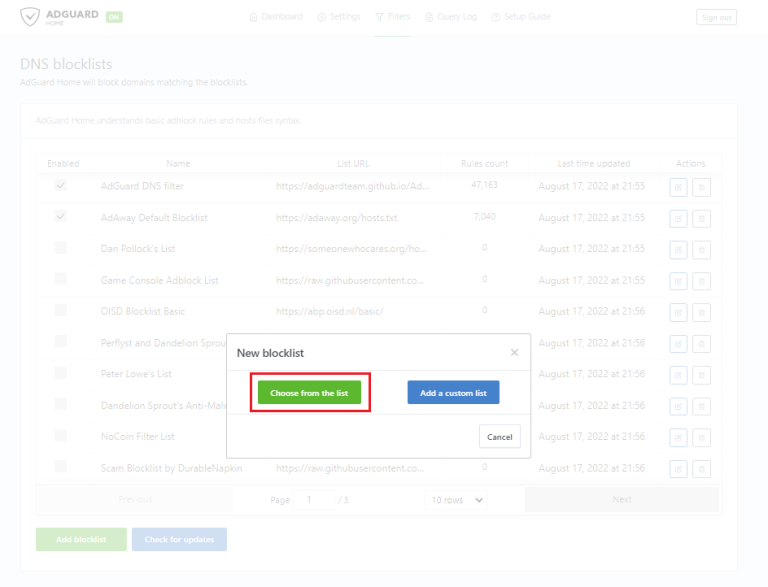
Task: Click edit icon for AdGuard DNS filter
Action: [678, 187]
